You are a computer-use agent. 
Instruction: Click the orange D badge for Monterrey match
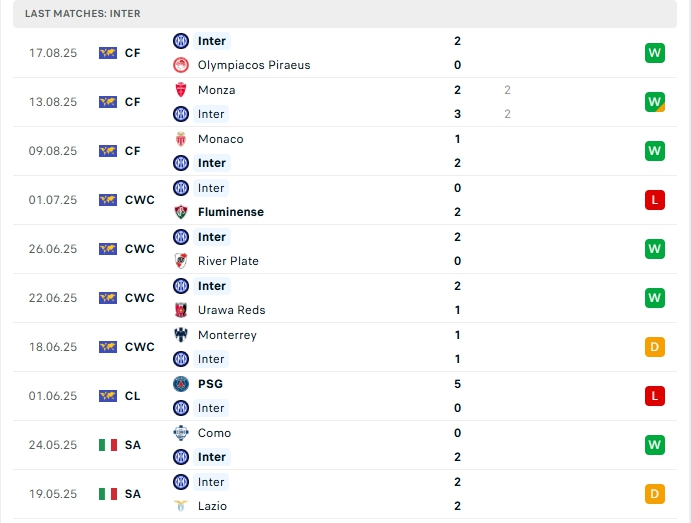tap(655, 347)
